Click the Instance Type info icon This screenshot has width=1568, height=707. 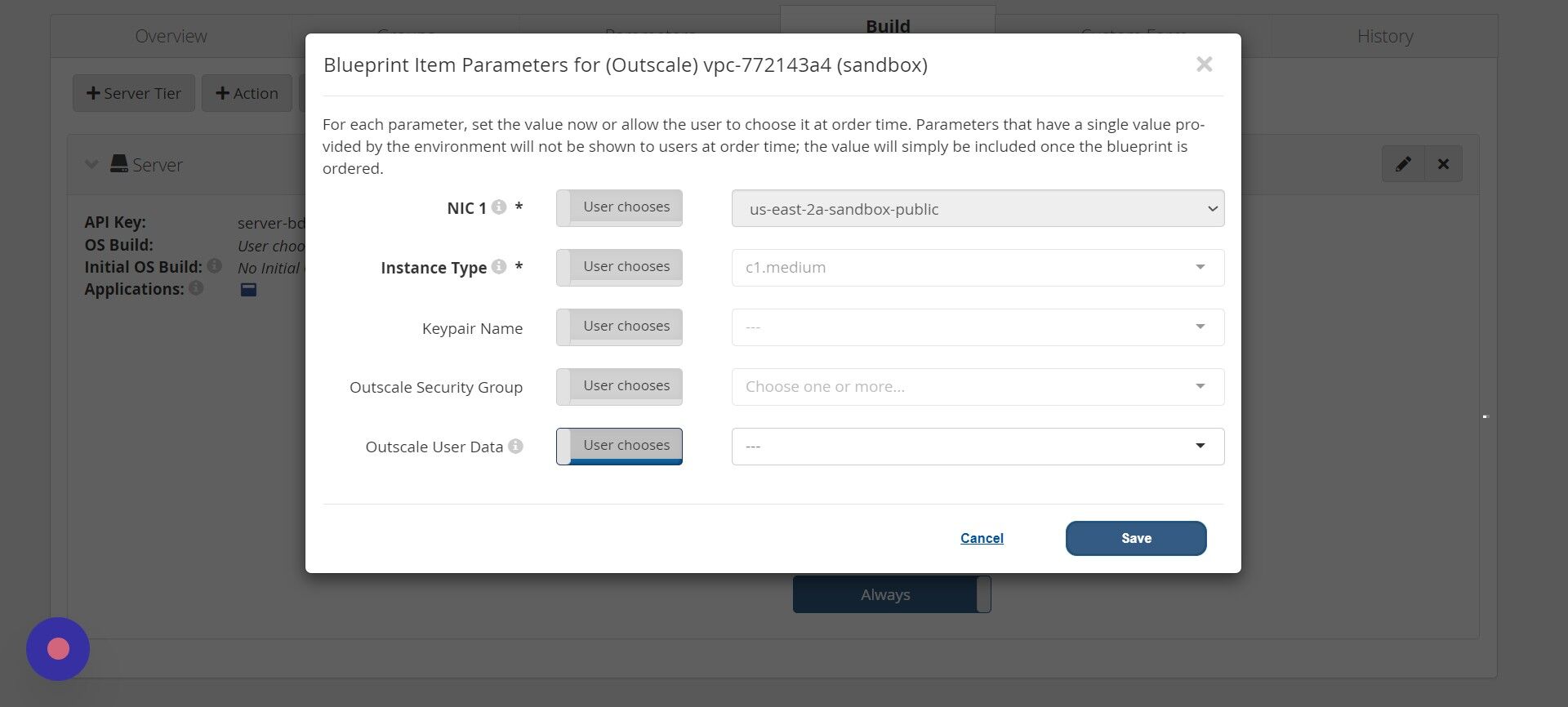pos(499,267)
